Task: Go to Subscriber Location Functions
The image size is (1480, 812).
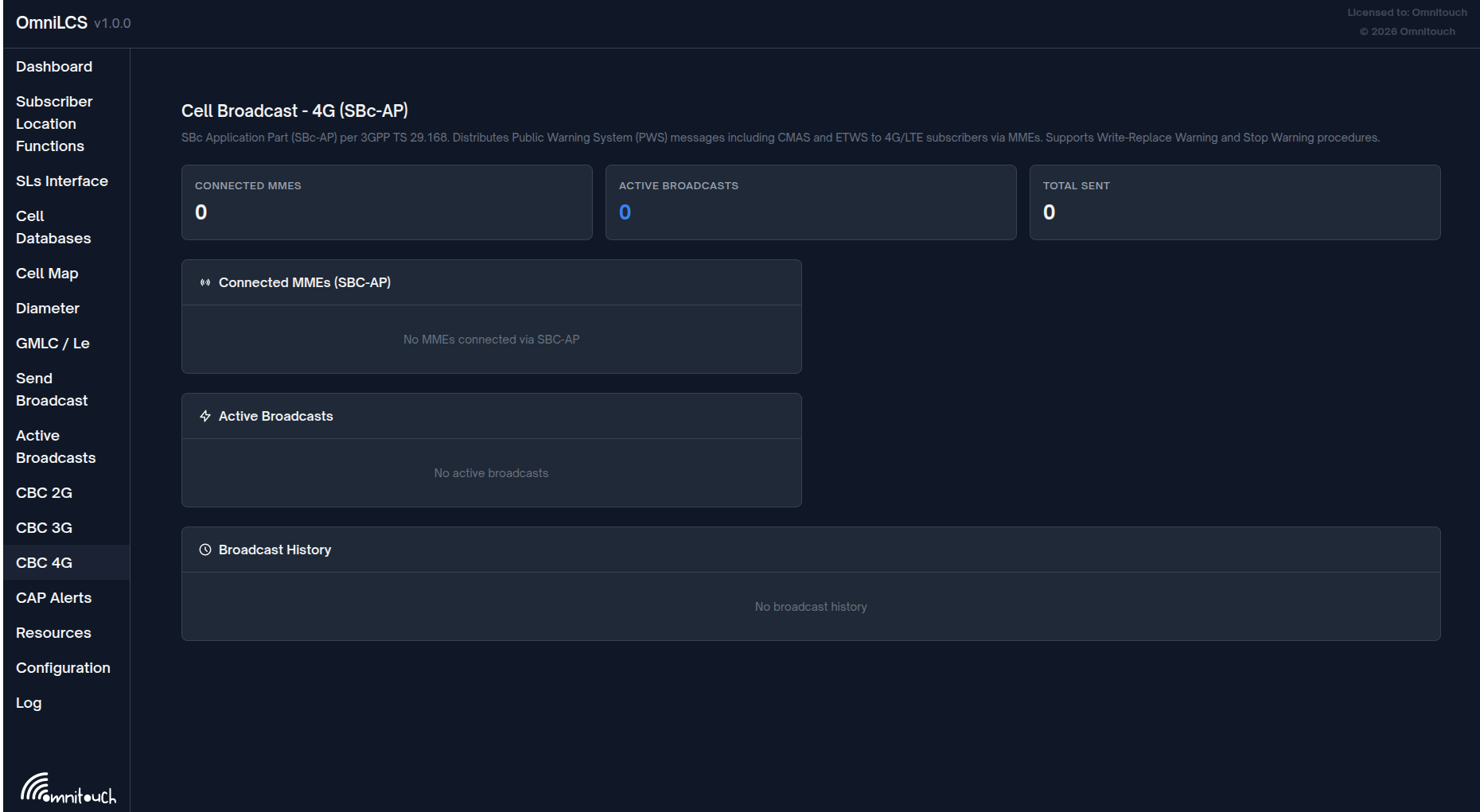Action: [54, 124]
